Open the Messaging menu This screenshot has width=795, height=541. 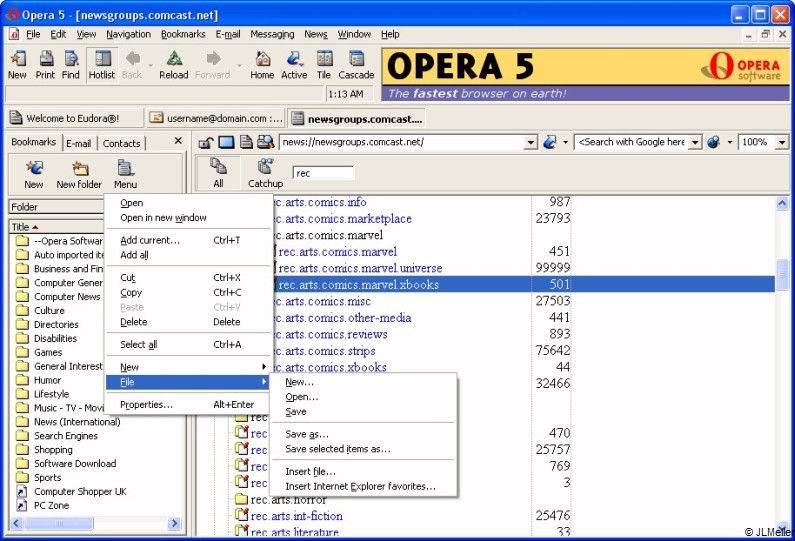click(272, 34)
